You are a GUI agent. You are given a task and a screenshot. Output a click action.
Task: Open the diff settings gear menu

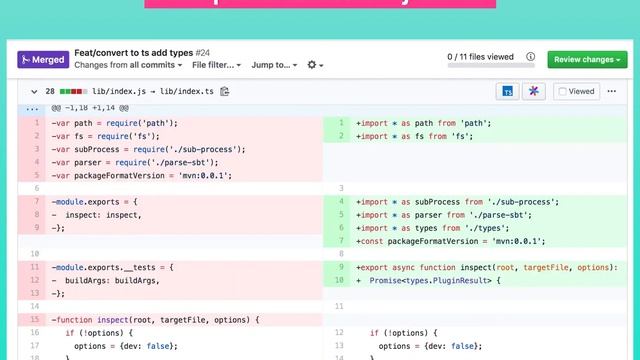pyautogui.click(x=315, y=65)
